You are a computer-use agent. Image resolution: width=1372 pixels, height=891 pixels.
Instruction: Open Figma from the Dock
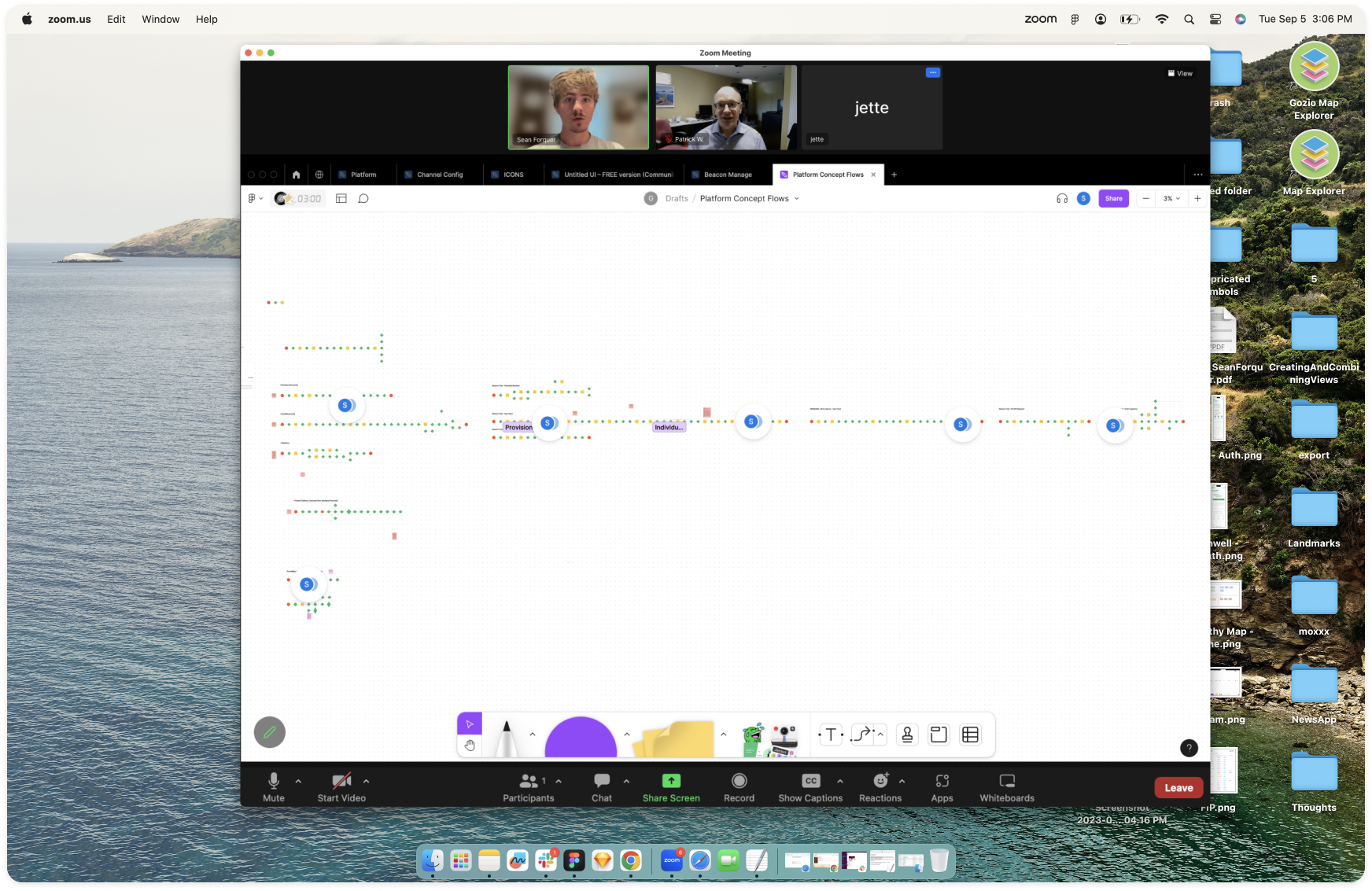pyautogui.click(x=574, y=861)
